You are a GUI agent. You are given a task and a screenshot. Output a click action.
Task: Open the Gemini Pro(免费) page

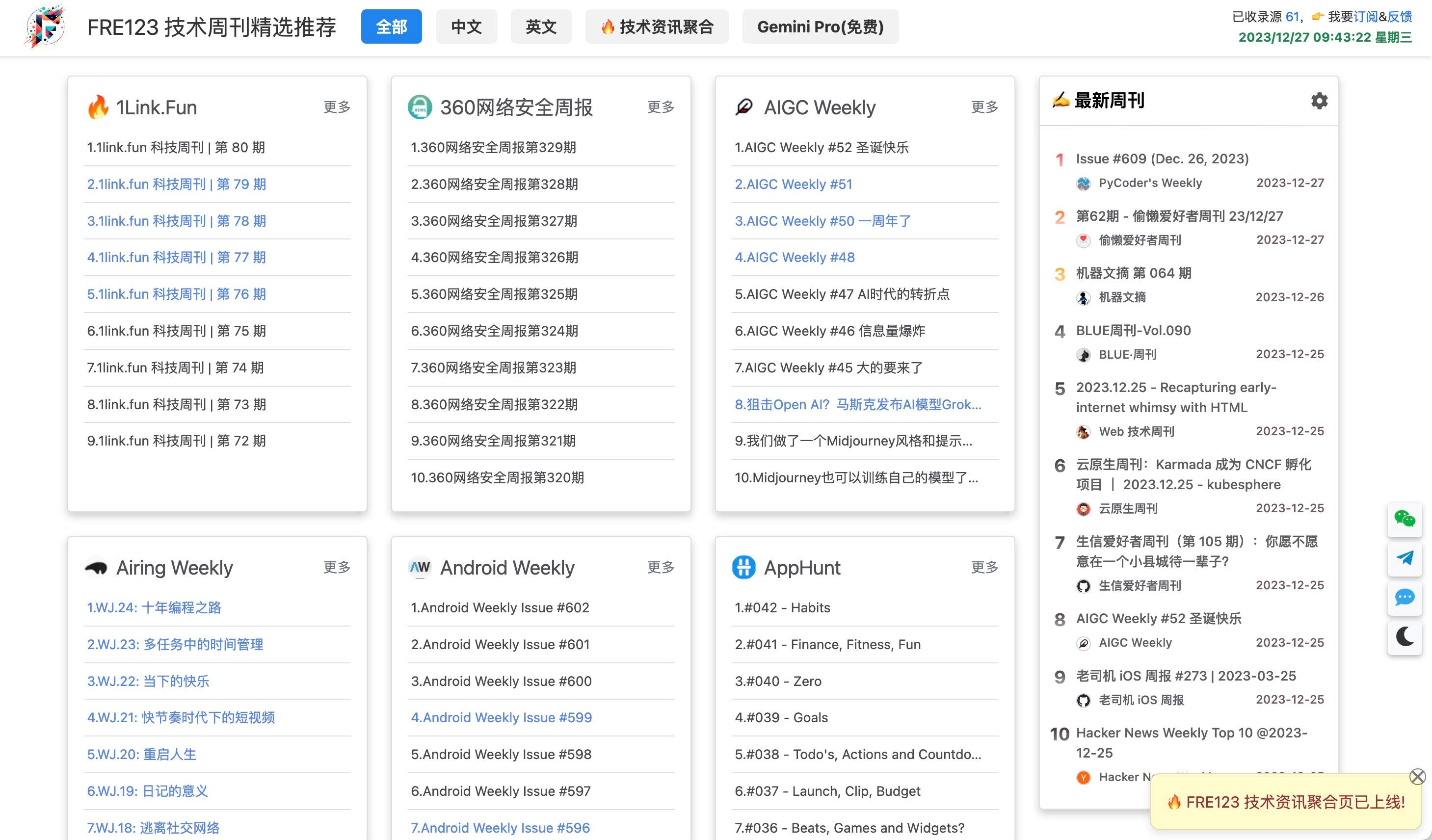coord(820,26)
